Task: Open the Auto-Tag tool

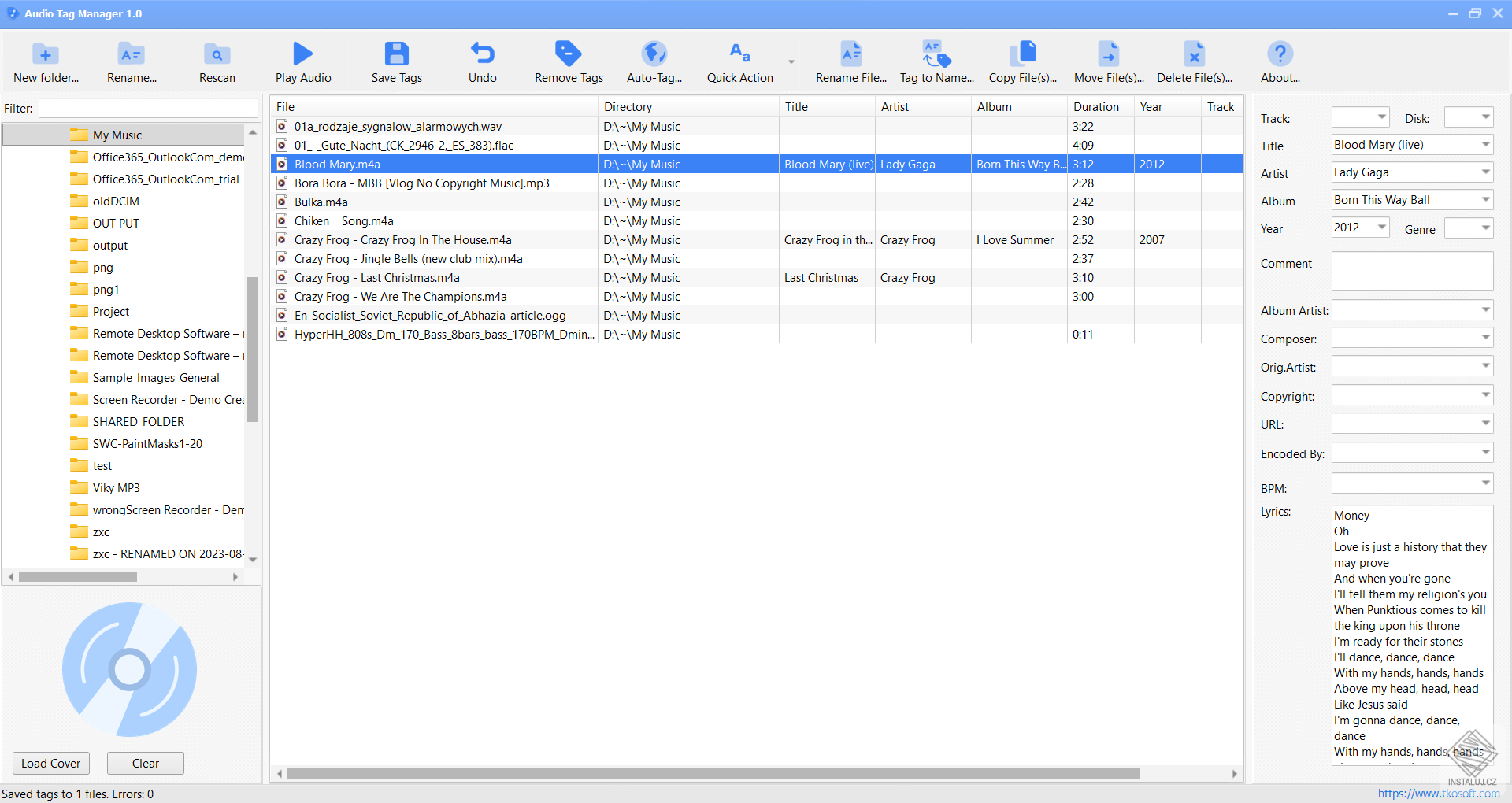Action: tap(654, 61)
